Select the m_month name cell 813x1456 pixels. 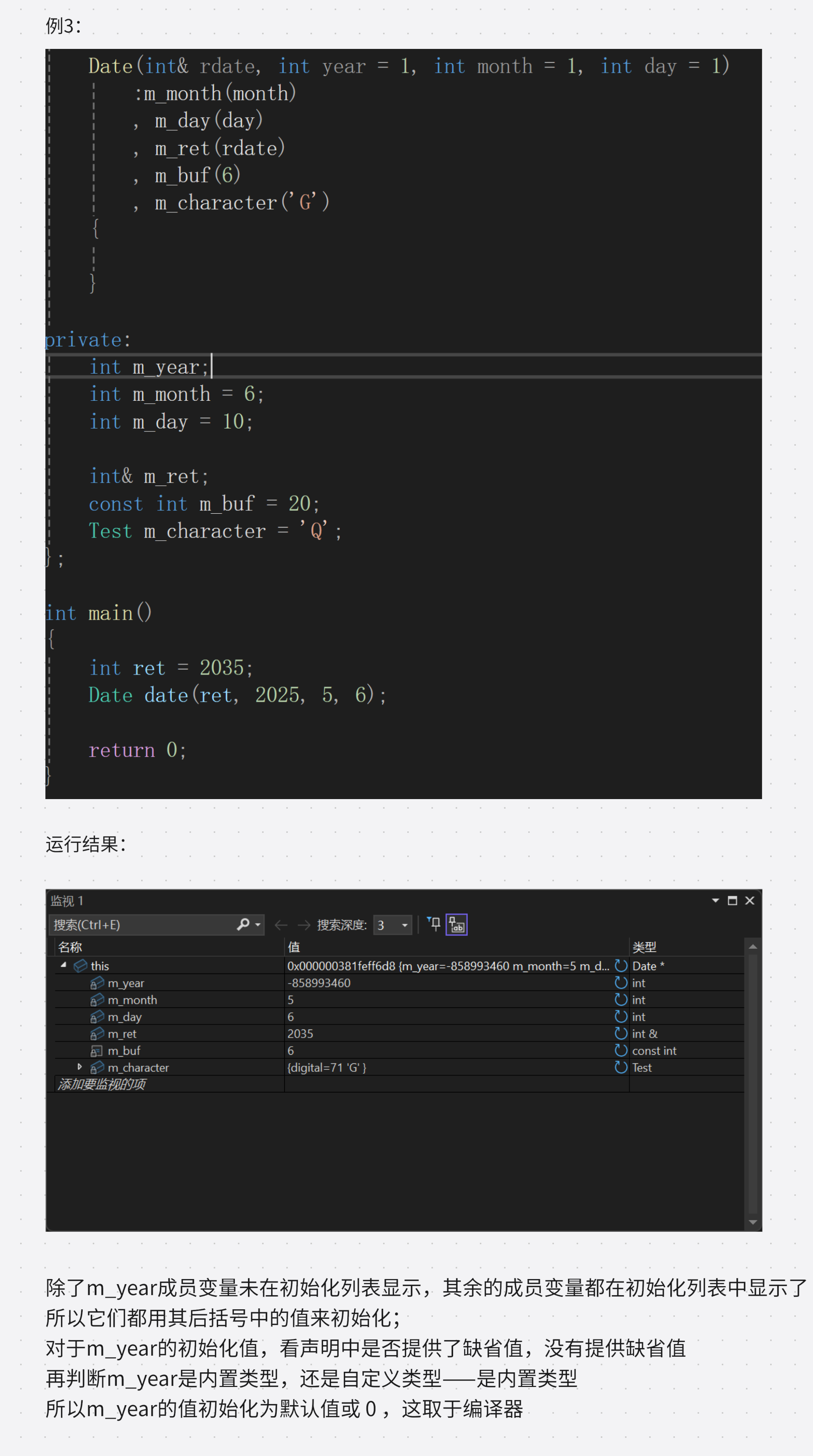click(132, 1000)
